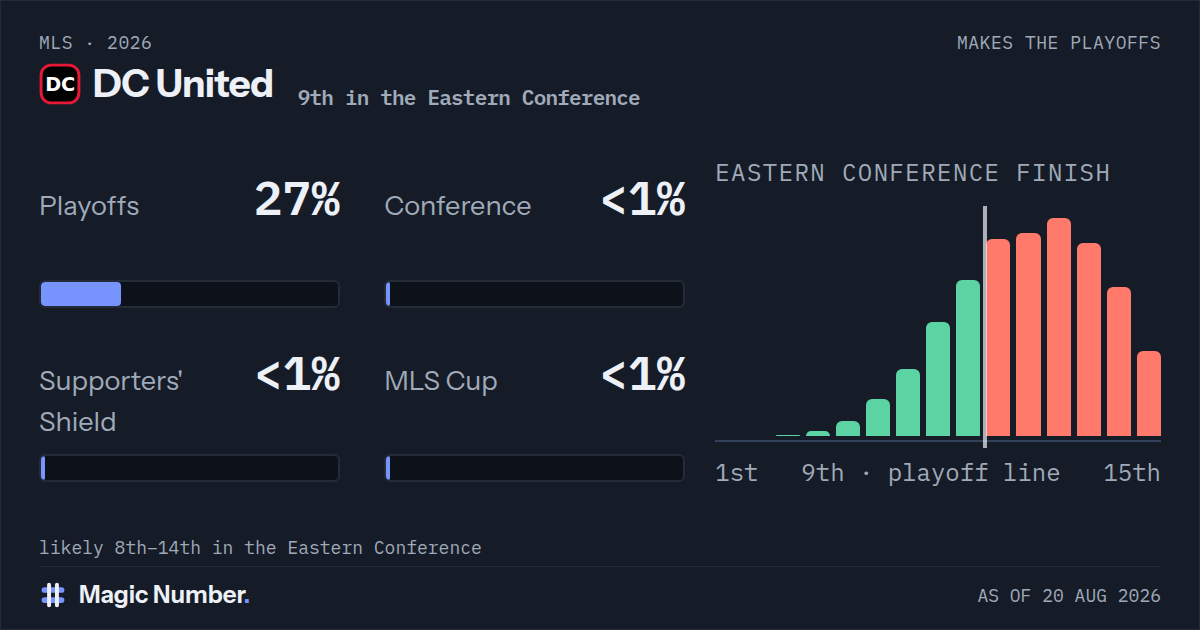This screenshot has width=1200, height=630.
Task: Click the 9th in the Eastern Conference text
Action: [469, 98]
